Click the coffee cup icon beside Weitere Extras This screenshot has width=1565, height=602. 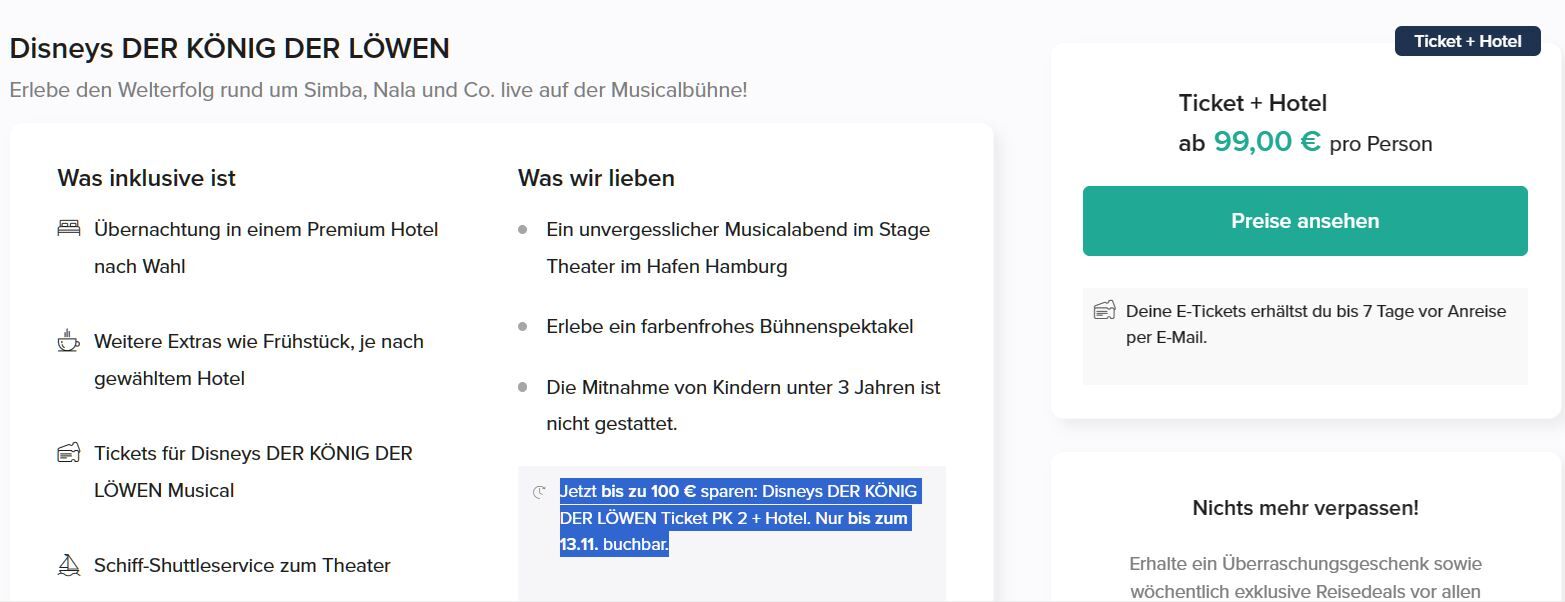pos(68,340)
